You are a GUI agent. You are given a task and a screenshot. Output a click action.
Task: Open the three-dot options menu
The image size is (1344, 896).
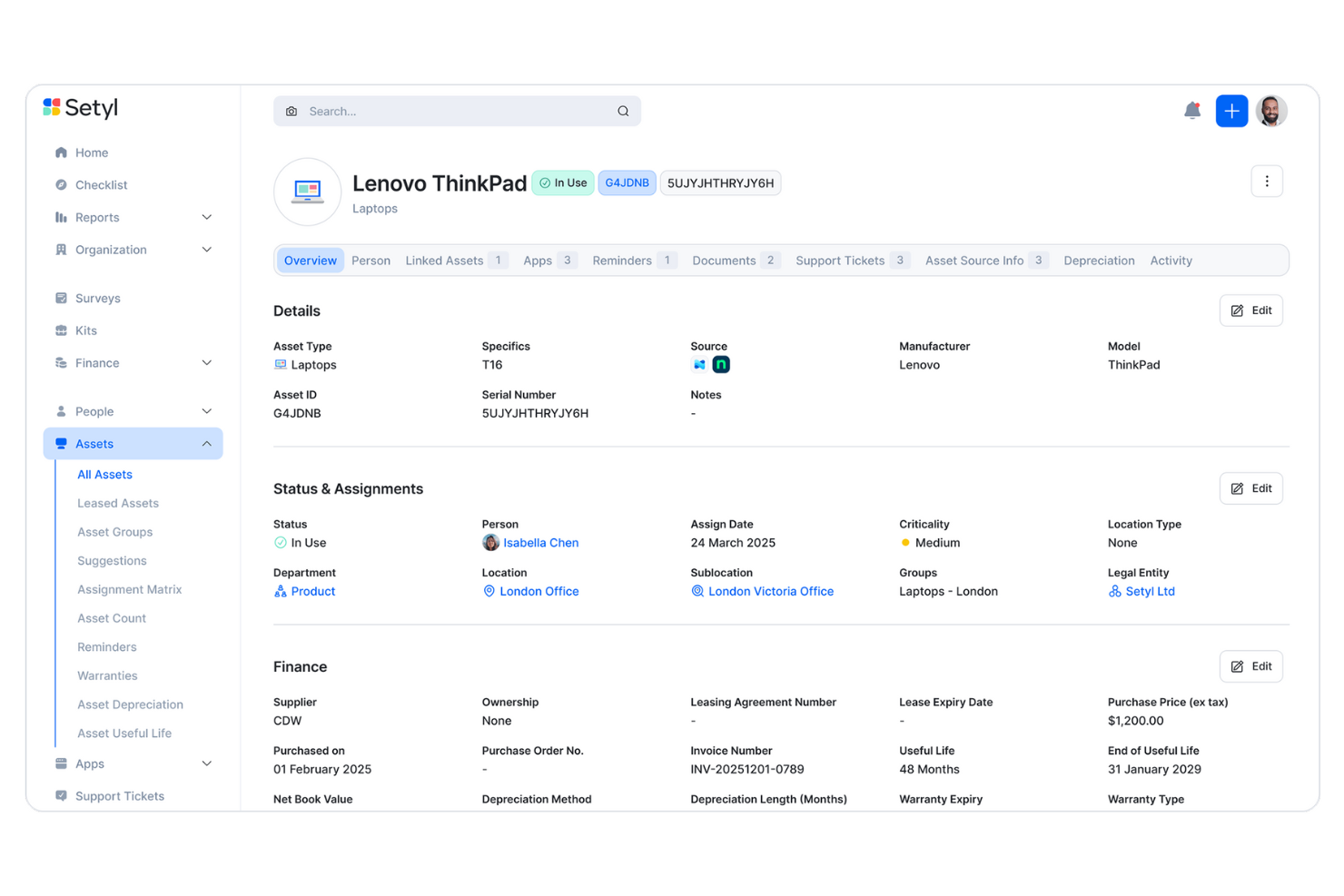coord(1267,181)
